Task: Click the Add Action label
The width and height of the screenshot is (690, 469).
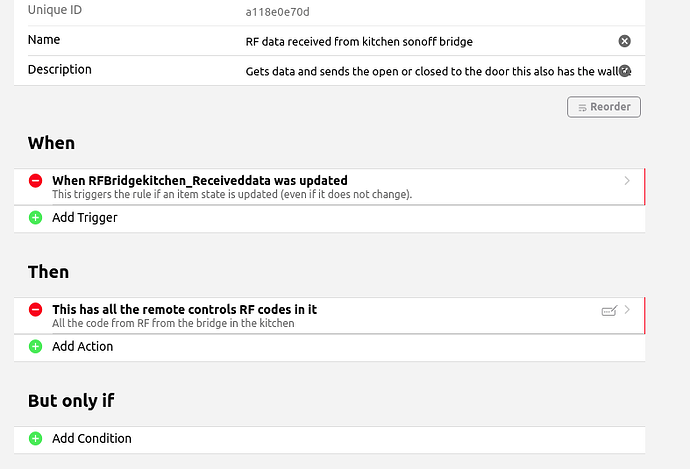Action: tap(83, 346)
